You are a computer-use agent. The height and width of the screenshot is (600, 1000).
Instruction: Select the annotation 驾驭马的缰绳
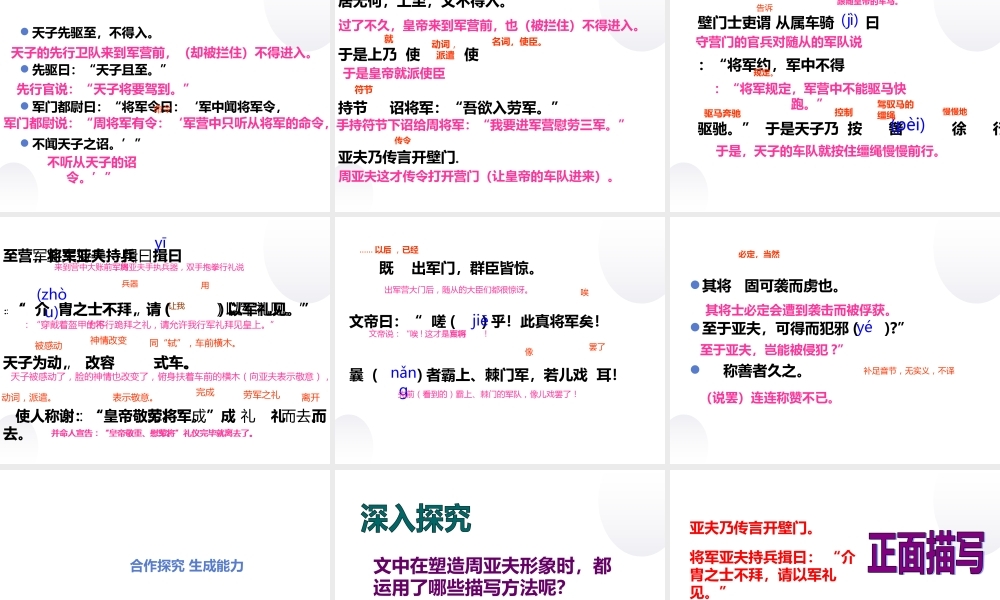pyautogui.click(x=895, y=109)
